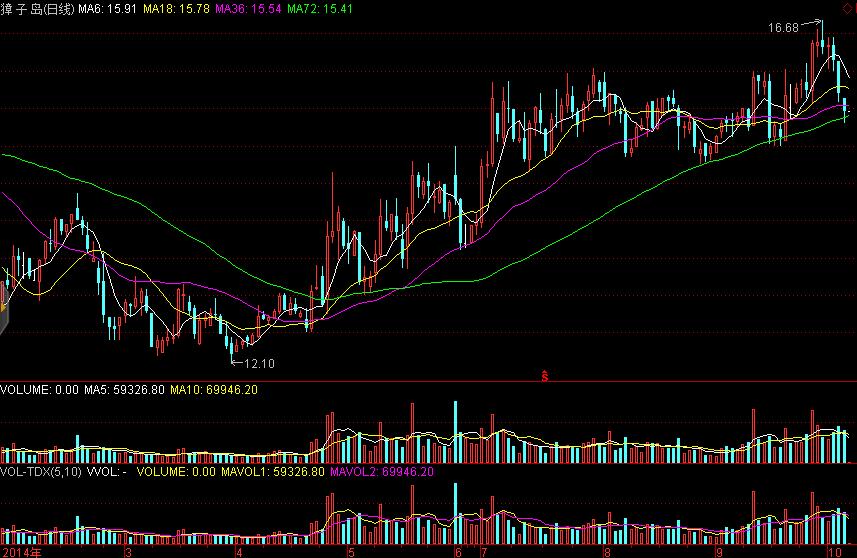This screenshot has width=857, height=558.
Task: Click the yellow MA10: 69946.20 volume label
Action: click(214, 390)
